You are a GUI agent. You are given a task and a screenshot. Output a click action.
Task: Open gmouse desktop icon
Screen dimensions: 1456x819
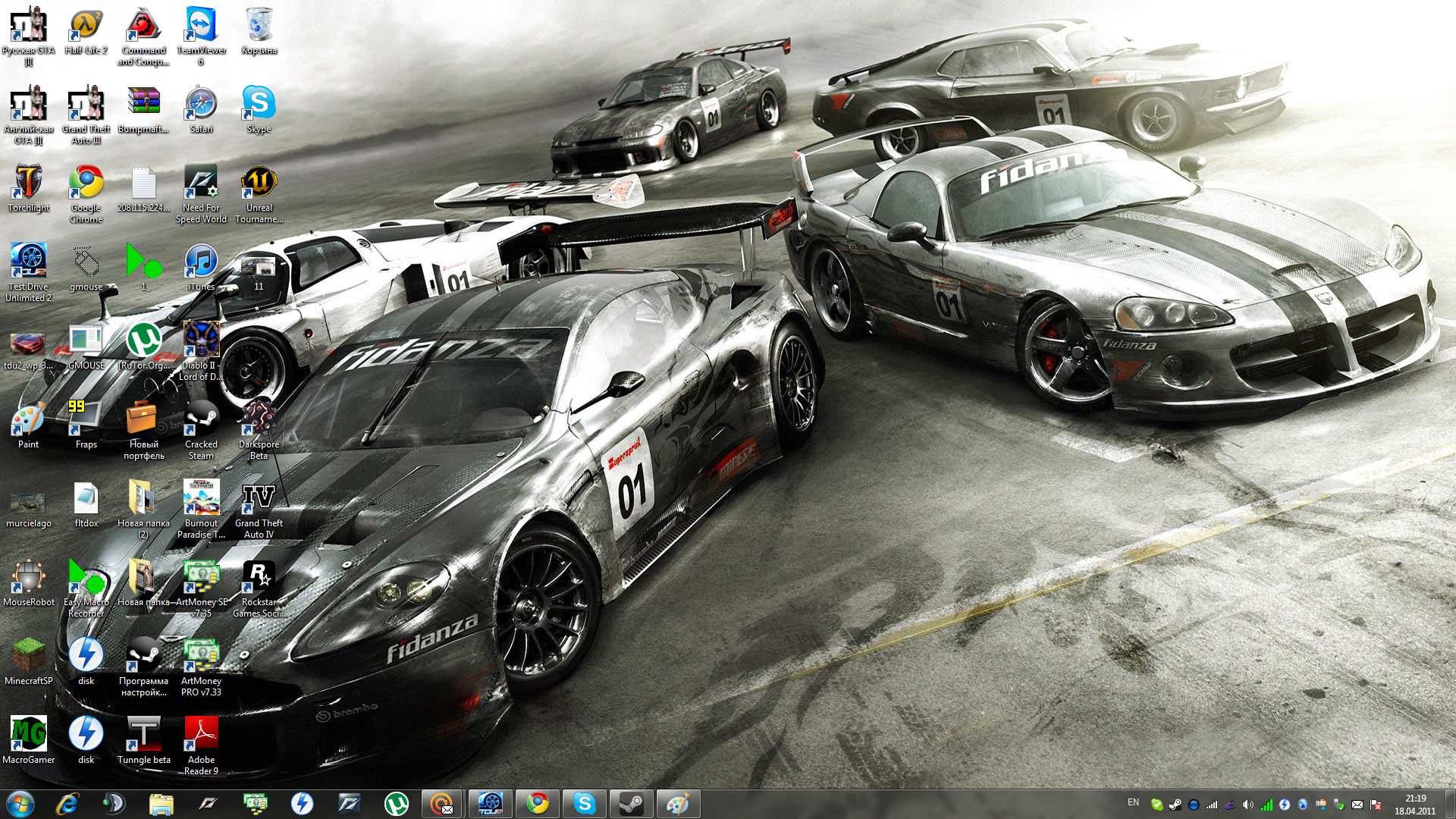coord(86,268)
